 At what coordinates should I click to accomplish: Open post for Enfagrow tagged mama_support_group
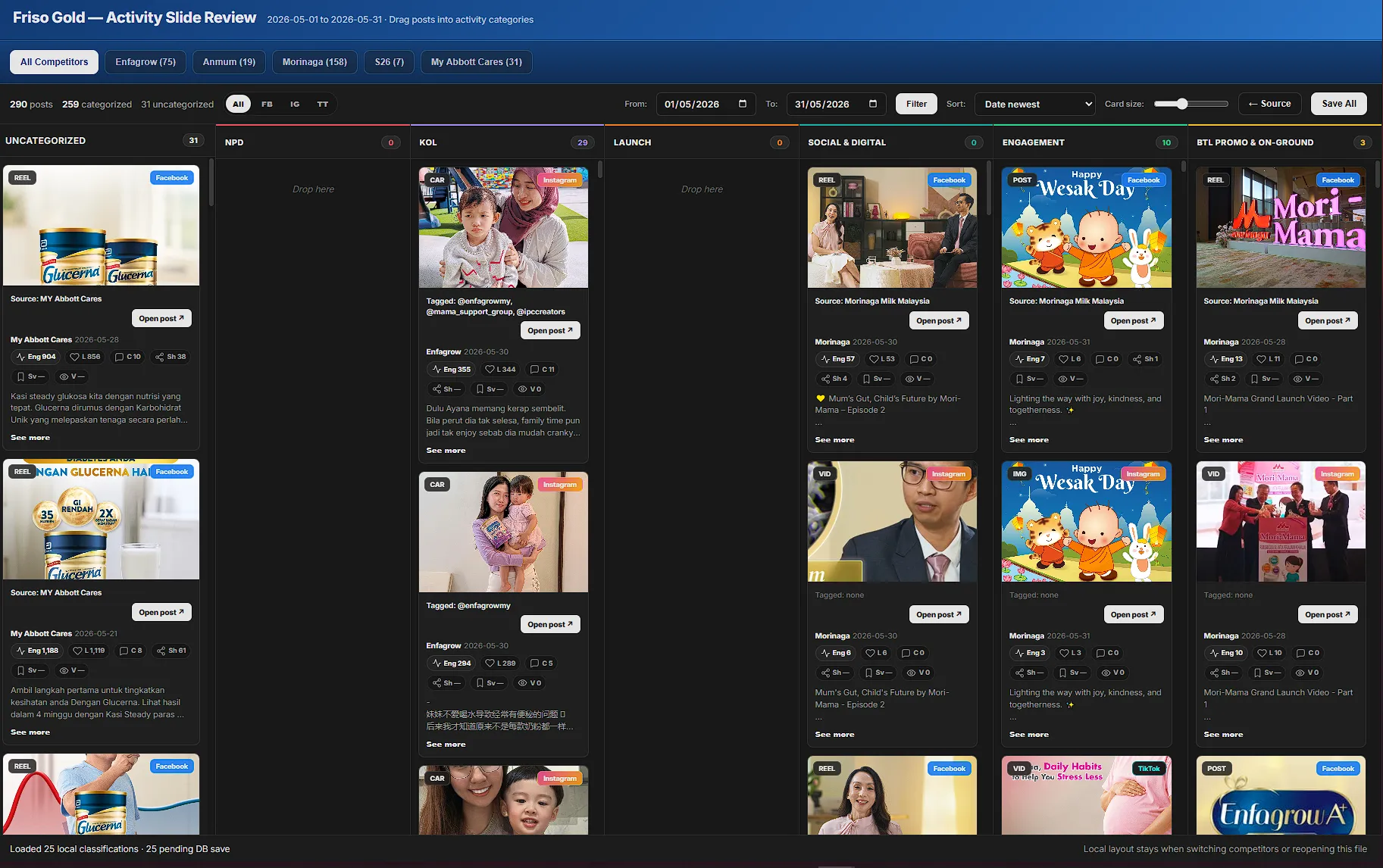click(x=550, y=331)
